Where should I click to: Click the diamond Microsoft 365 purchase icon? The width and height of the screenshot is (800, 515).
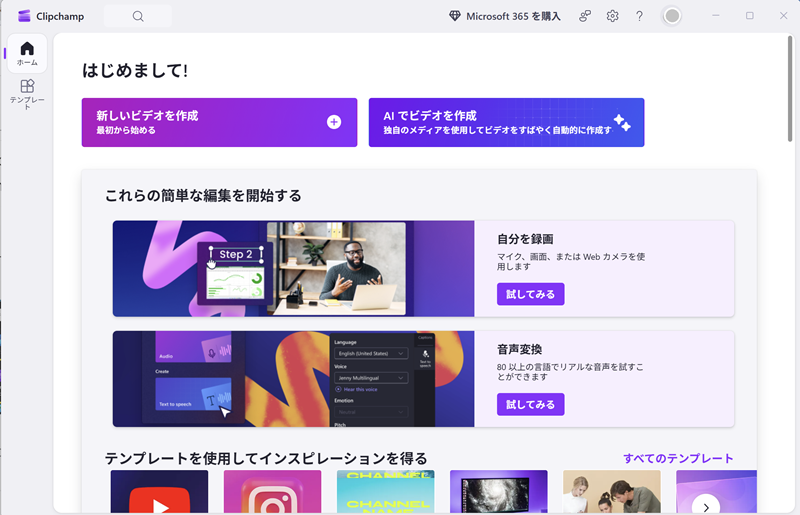(455, 16)
